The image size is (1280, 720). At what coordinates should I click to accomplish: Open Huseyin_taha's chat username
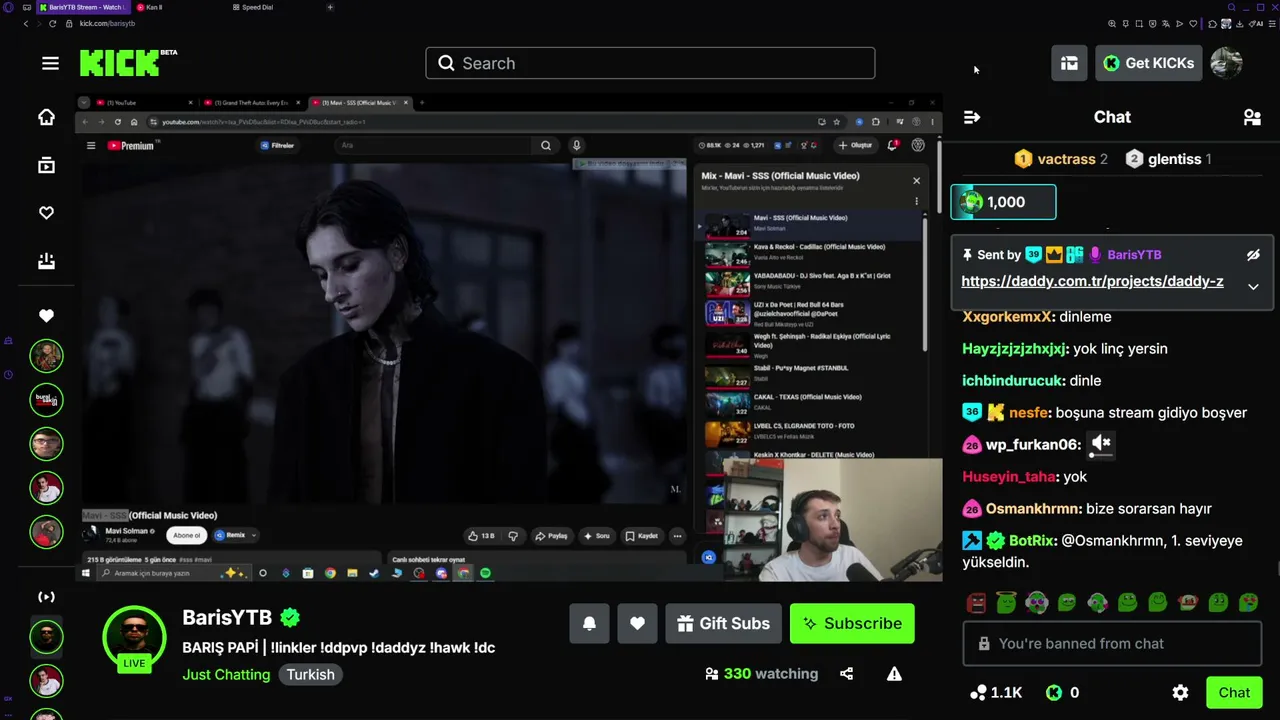[x=1009, y=477]
